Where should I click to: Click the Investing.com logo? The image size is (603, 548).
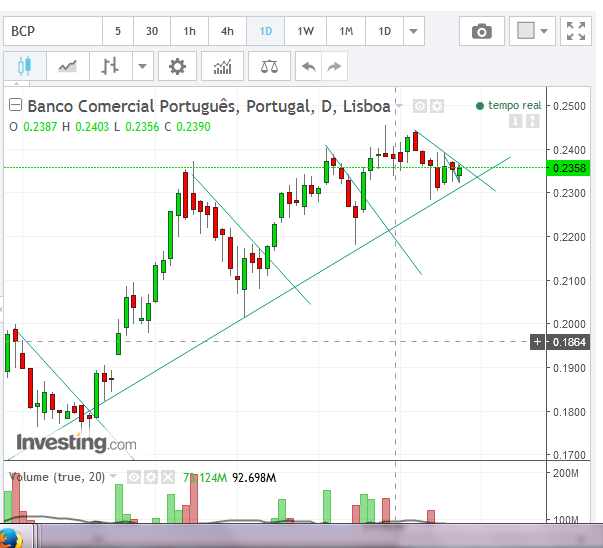[x=76, y=443]
